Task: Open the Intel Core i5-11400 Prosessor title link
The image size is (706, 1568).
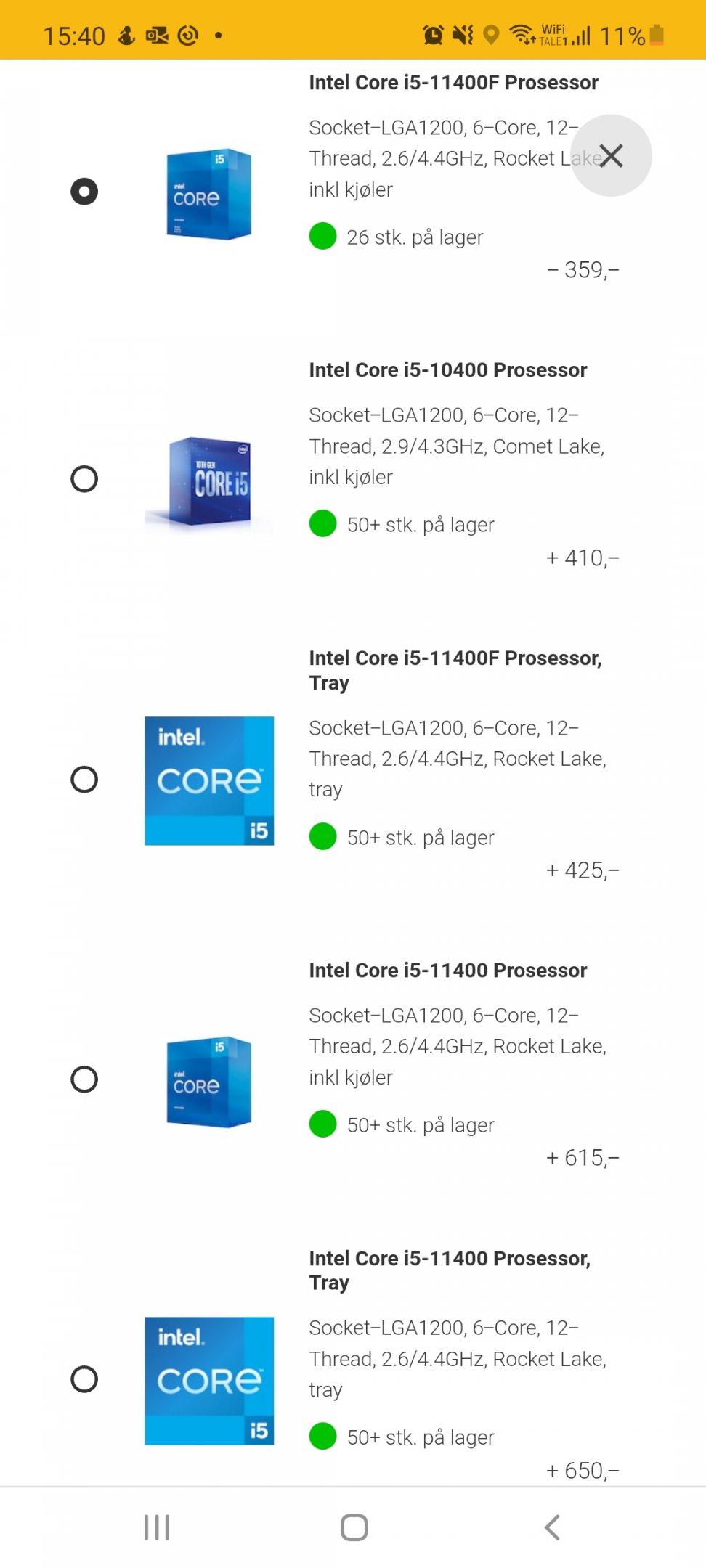Action: [x=448, y=971]
